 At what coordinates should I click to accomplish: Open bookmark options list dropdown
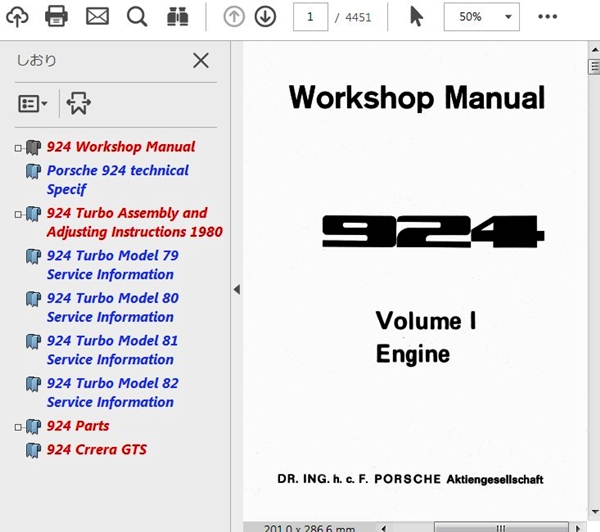(33, 104)
